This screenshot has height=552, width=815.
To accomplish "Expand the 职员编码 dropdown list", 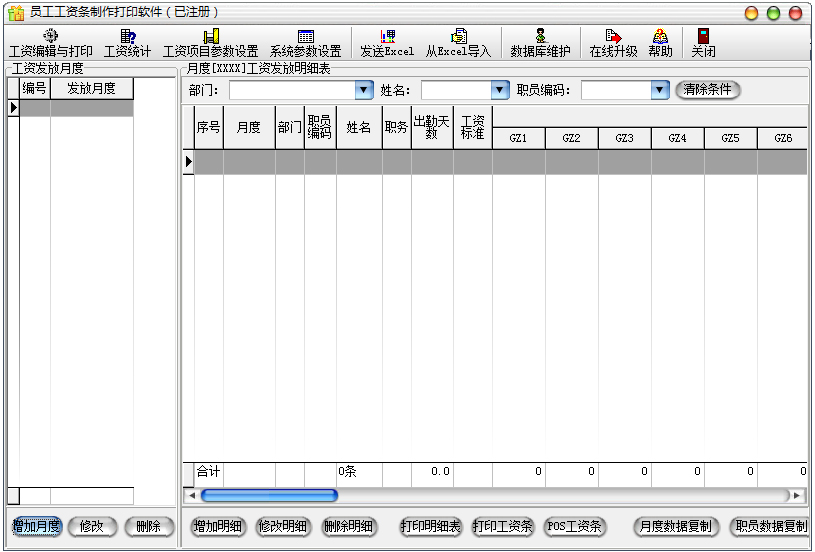I will [659, 91].
